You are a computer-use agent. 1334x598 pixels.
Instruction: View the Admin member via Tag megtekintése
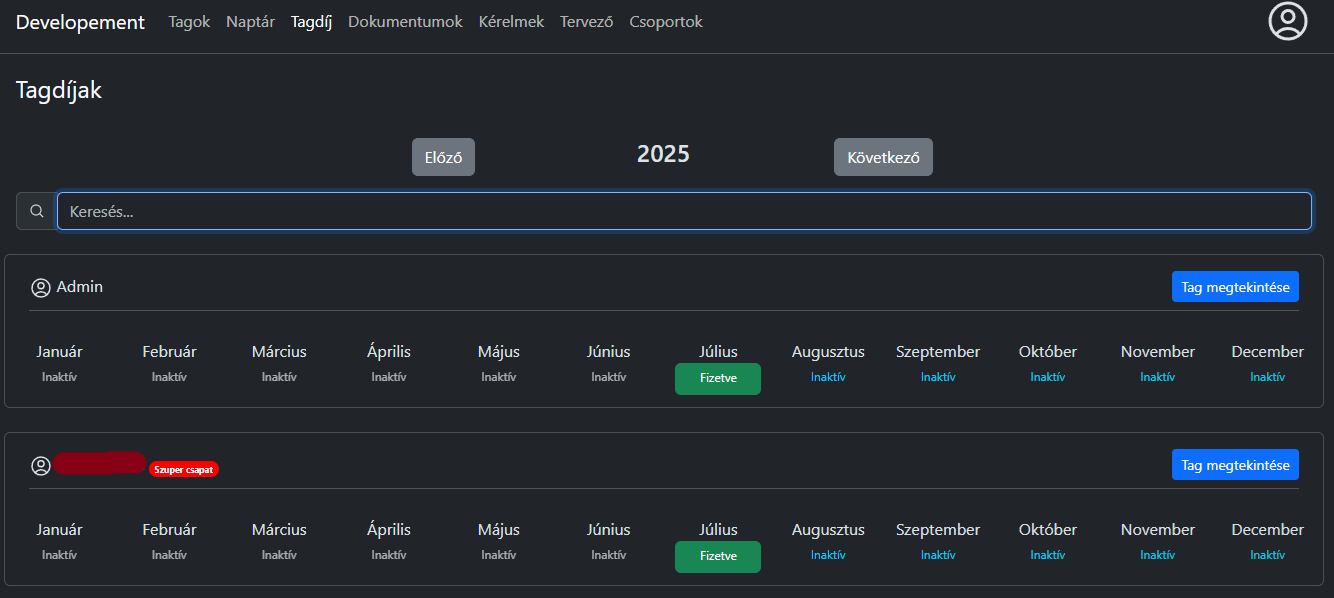(x=1235, y=287)
